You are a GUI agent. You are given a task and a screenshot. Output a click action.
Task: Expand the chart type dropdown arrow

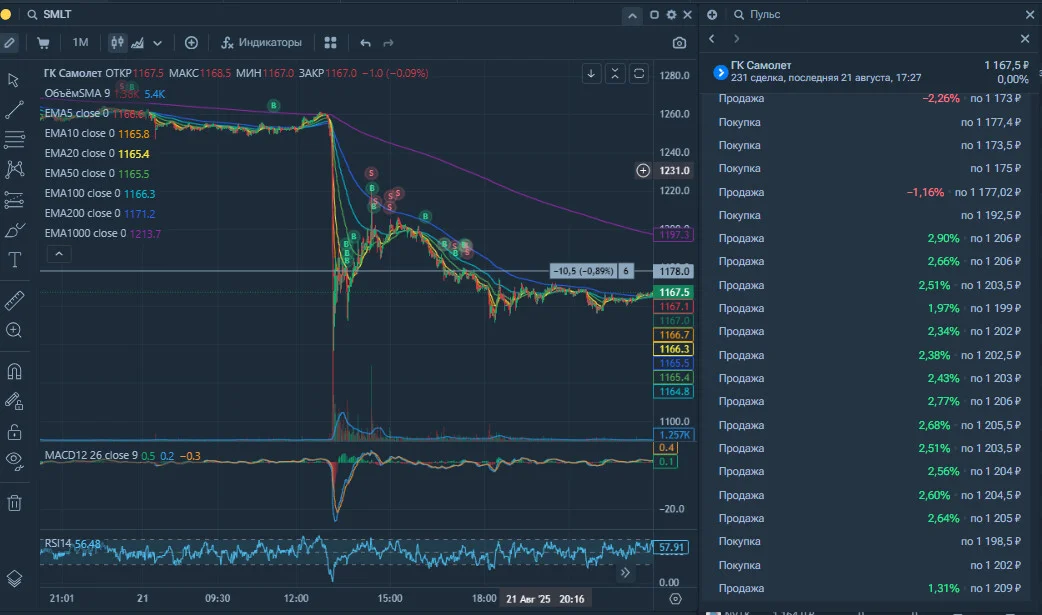coord(157,43)
